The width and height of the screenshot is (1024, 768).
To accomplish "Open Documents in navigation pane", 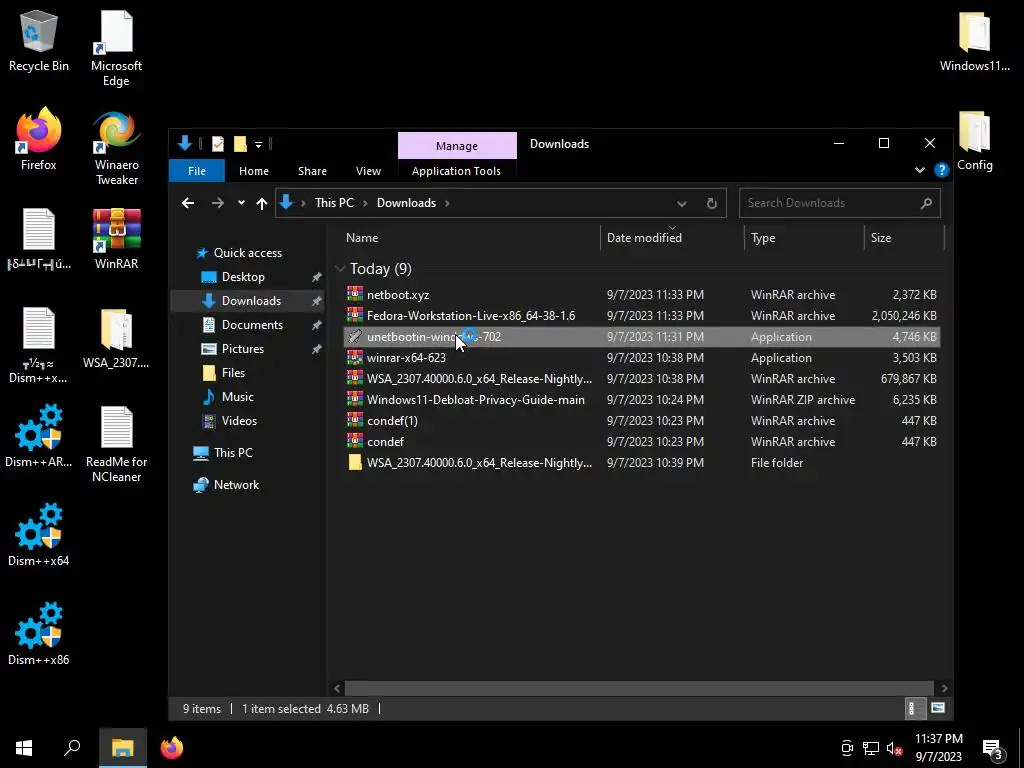I will coord(251,325).
